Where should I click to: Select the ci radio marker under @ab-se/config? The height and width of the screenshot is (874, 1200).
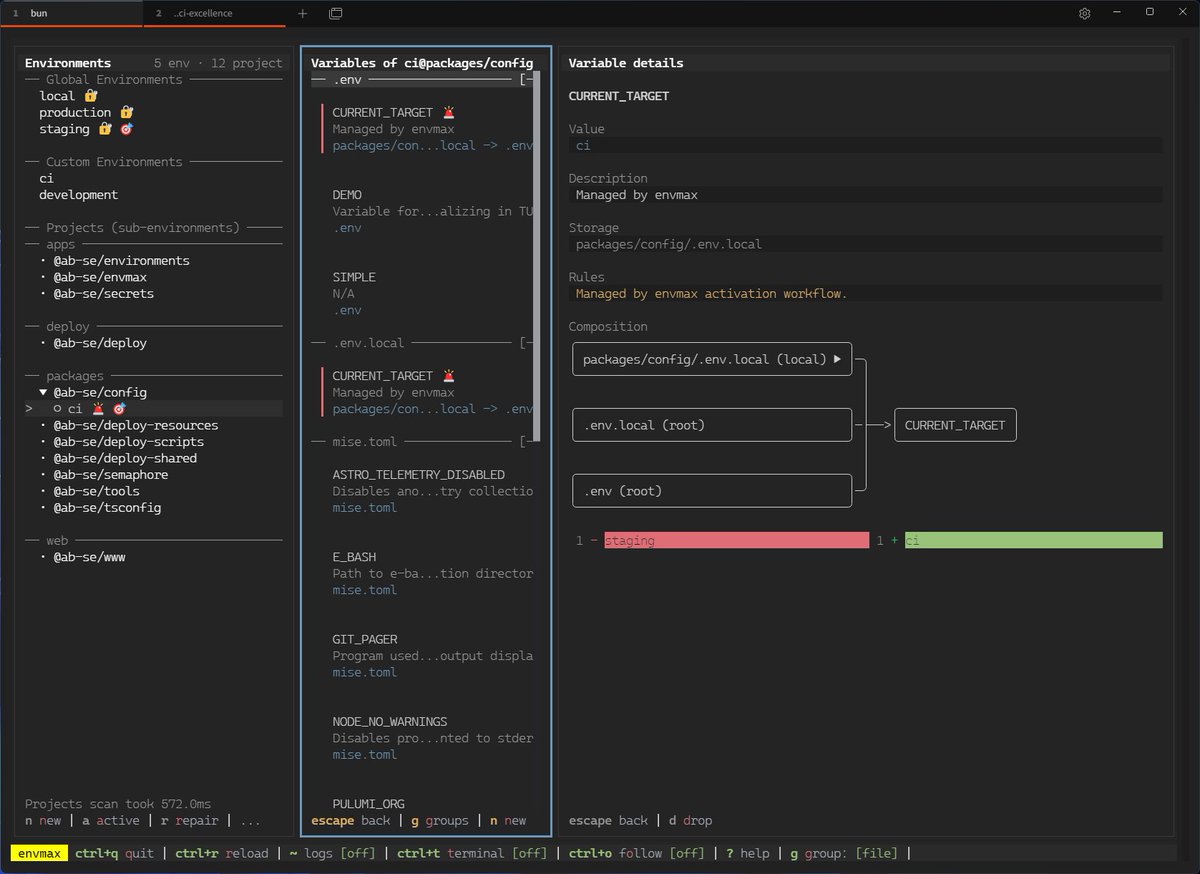57,409
